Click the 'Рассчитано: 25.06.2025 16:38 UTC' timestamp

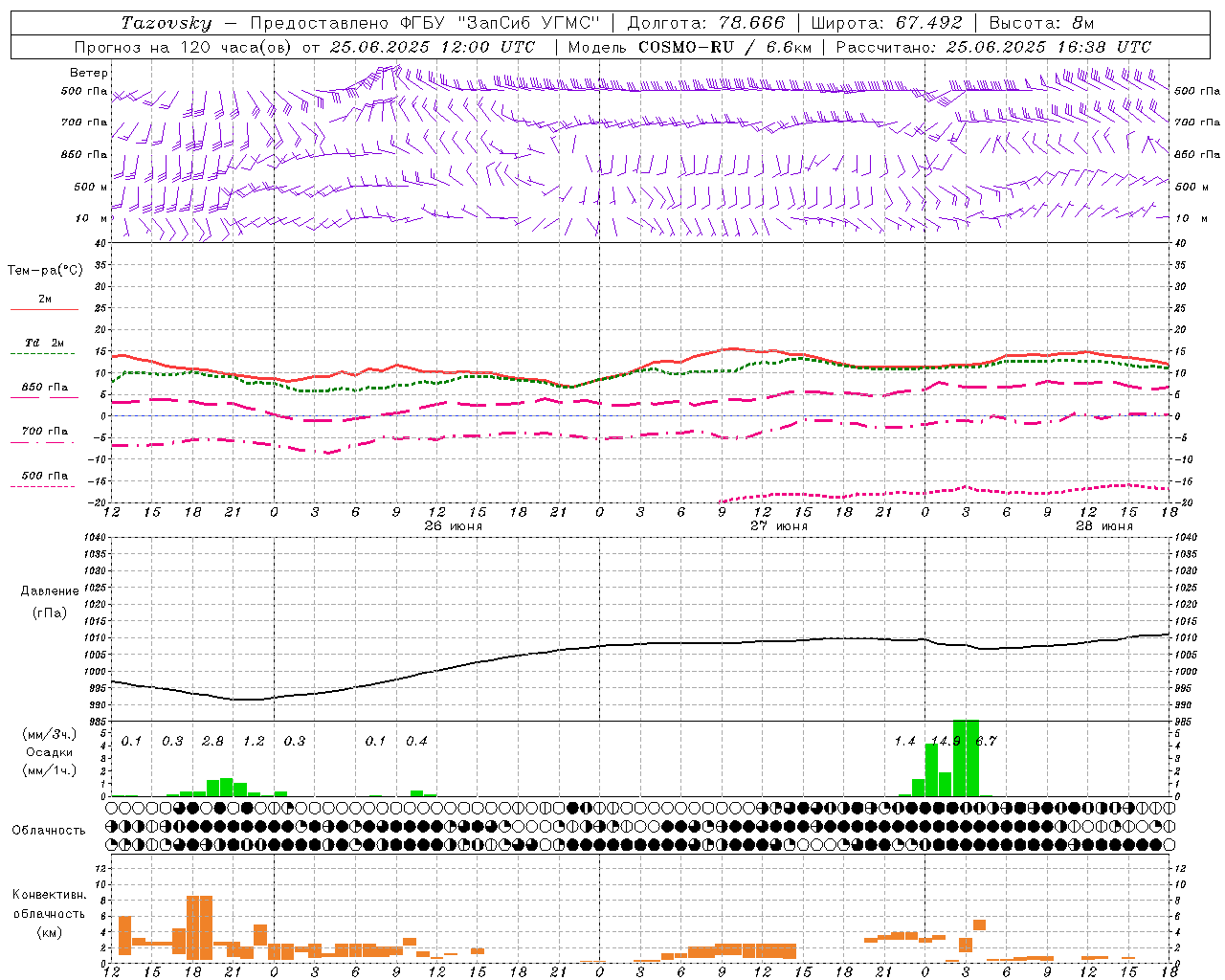click(x=993, y=47)
